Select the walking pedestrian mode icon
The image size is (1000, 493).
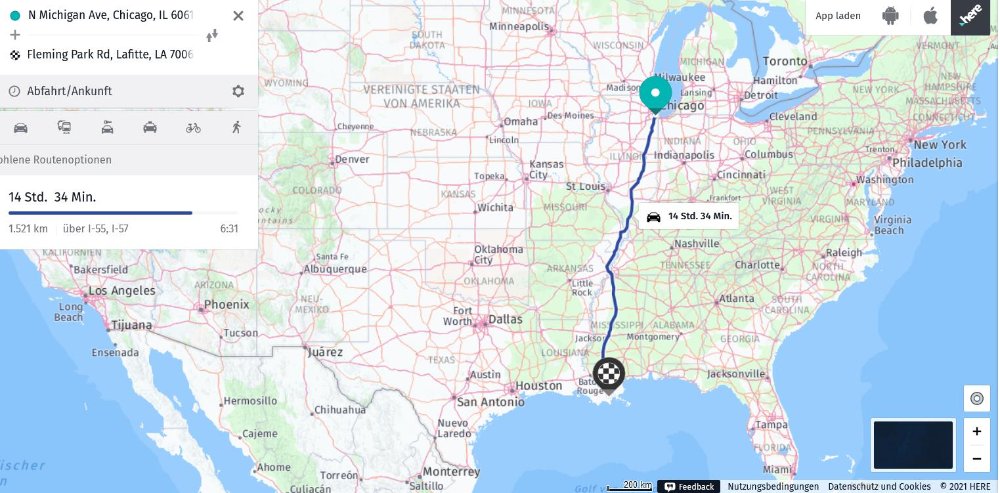[237, 128]
